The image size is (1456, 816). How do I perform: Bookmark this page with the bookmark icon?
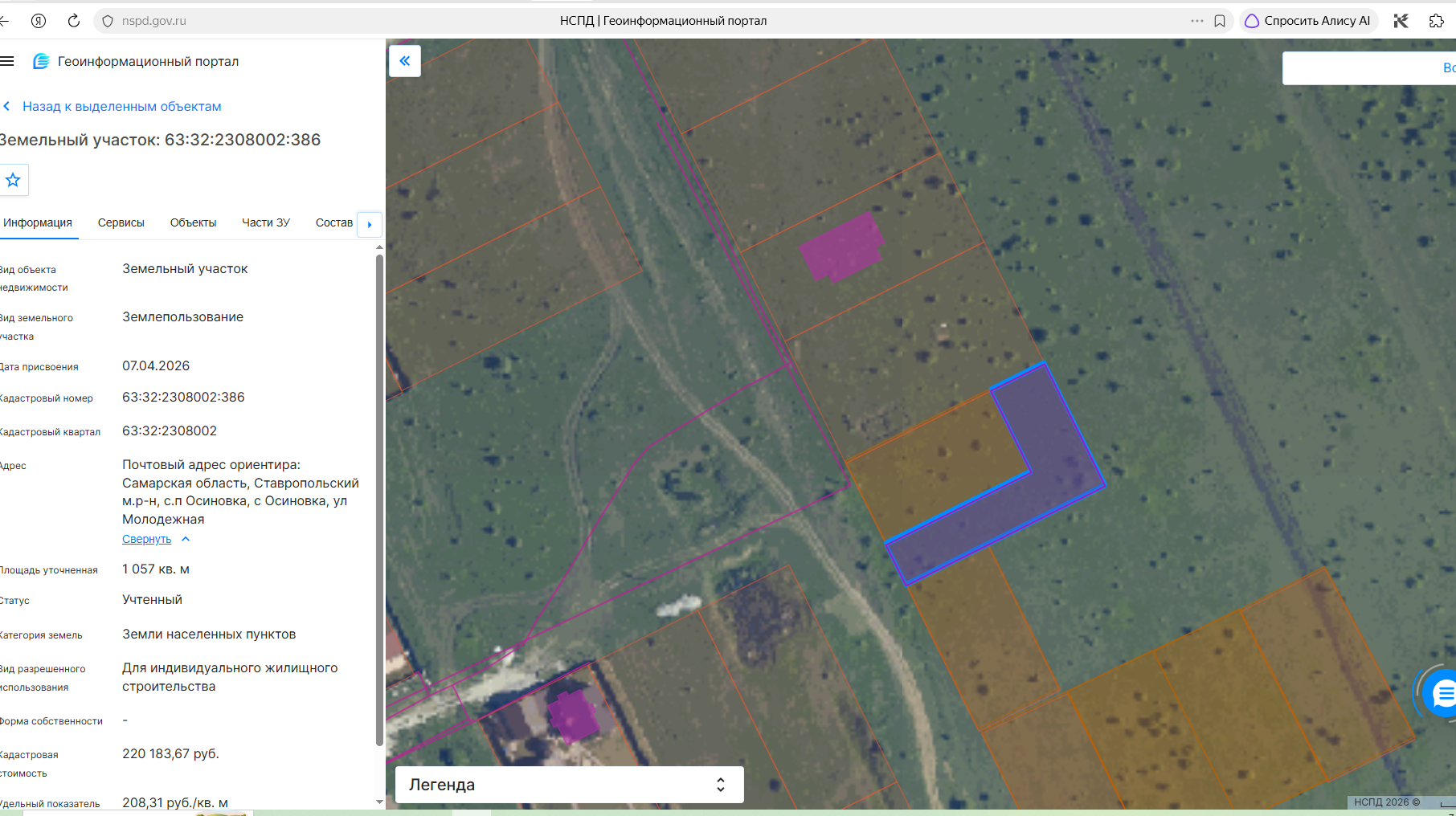tap(1220, 21)
